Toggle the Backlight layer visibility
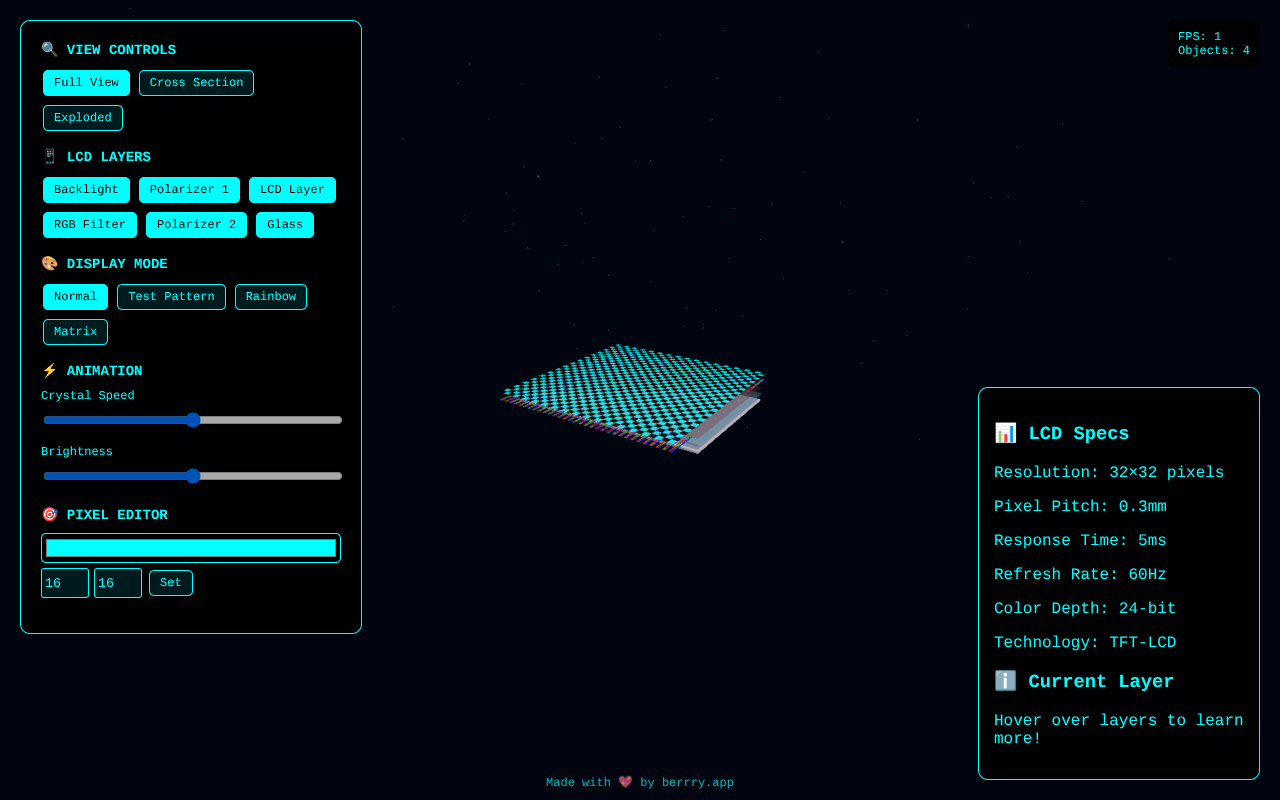 [x=86, y=190]
